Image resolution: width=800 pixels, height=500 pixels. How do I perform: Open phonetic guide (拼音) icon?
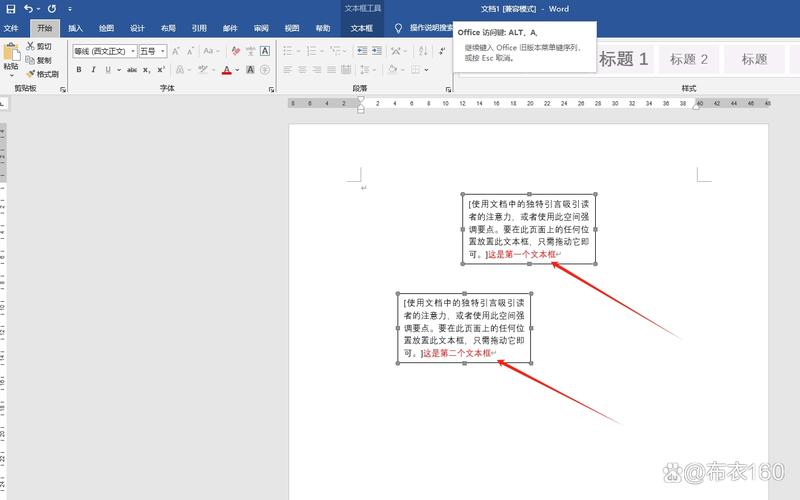click(x=250, y=51)
